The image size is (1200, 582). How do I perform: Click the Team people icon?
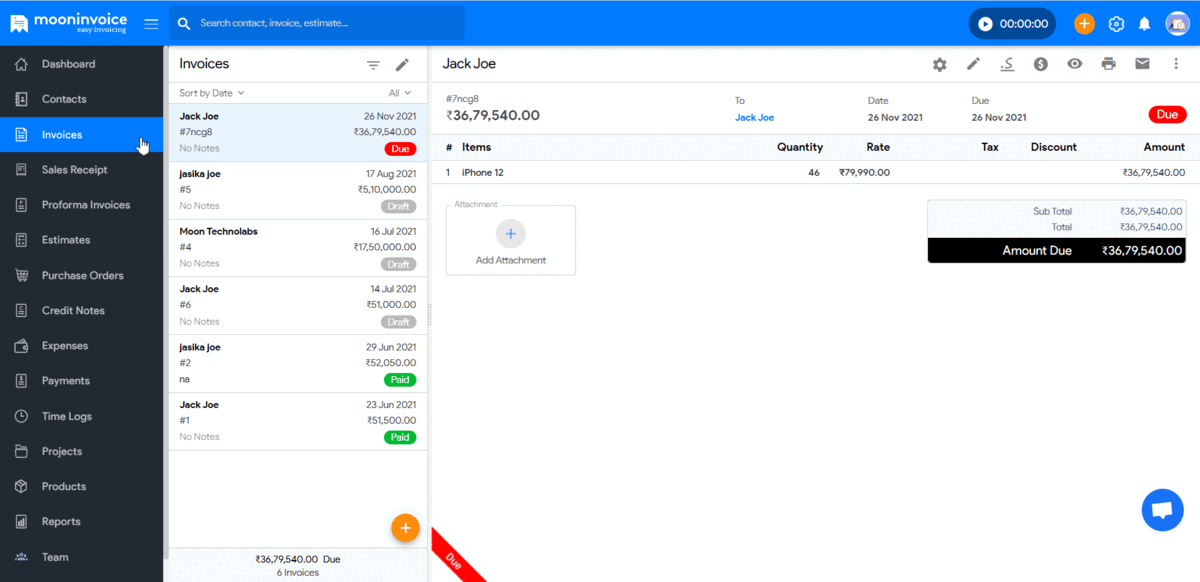click(22, 557)
